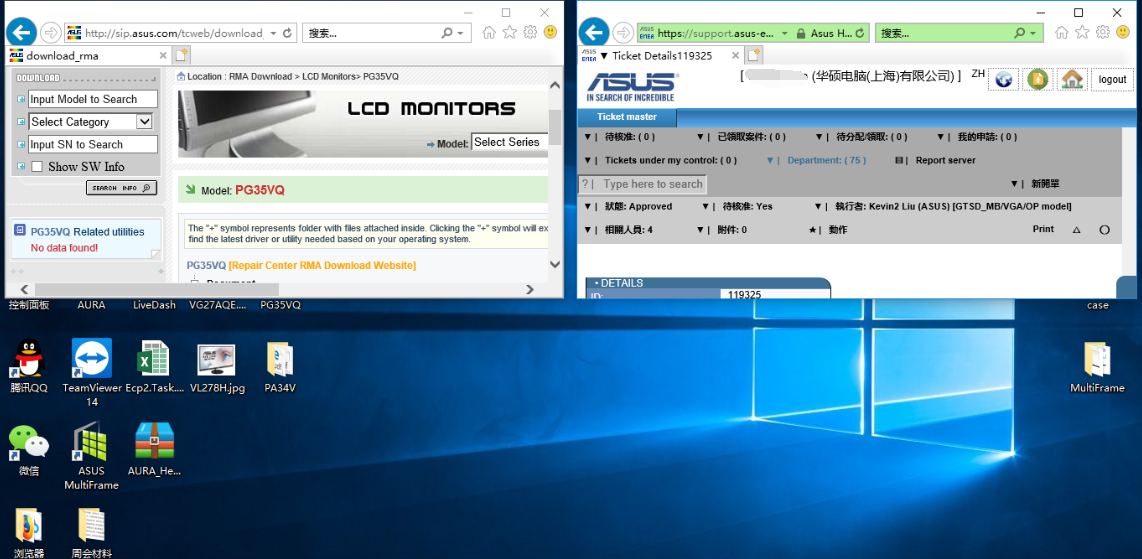The image size is (1142, 559).
Task: Open Tools gear in download_rma browser window
Action: click(530, 33)
